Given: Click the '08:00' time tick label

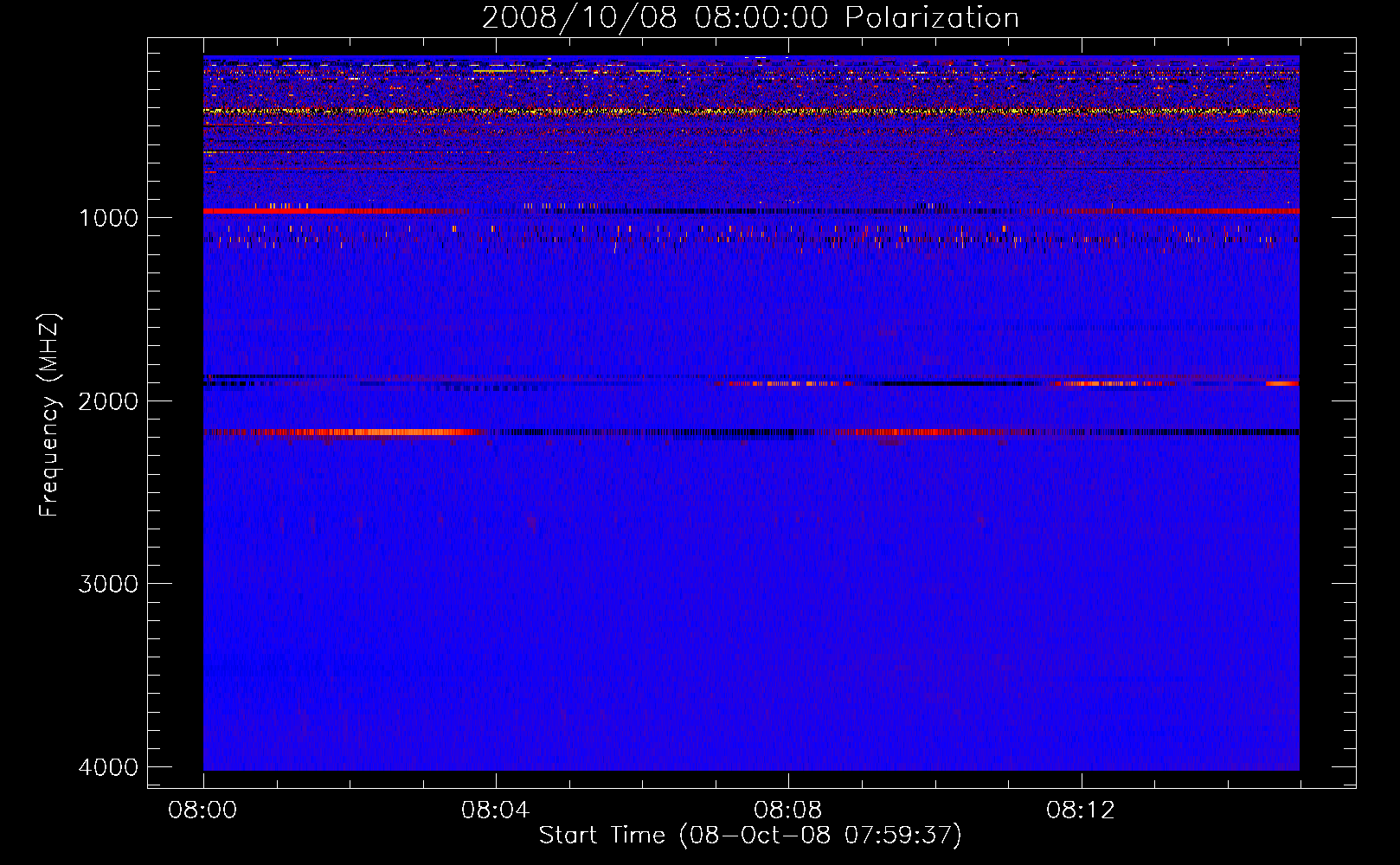Looking at the screenshot, I should pos(203,811).
